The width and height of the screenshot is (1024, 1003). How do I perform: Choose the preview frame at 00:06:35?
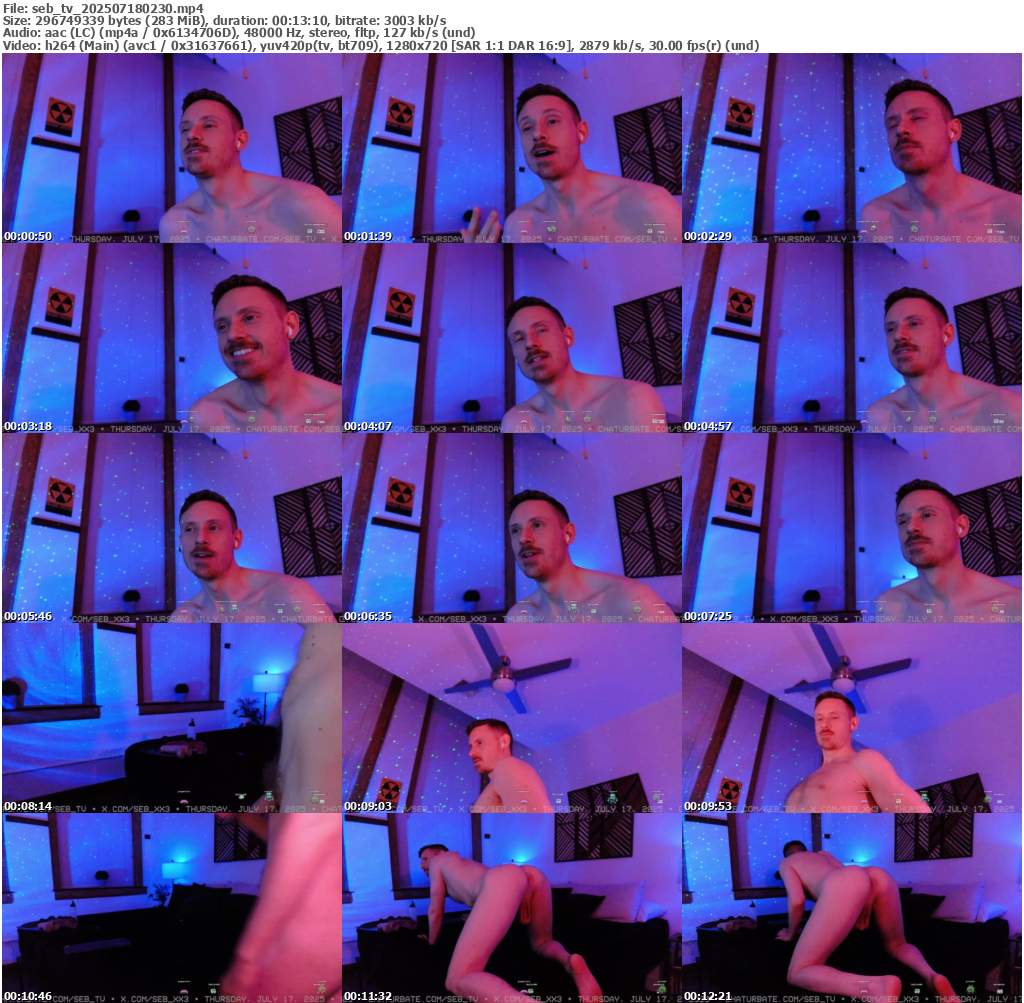pyautogui.click(x=512, y=528)
